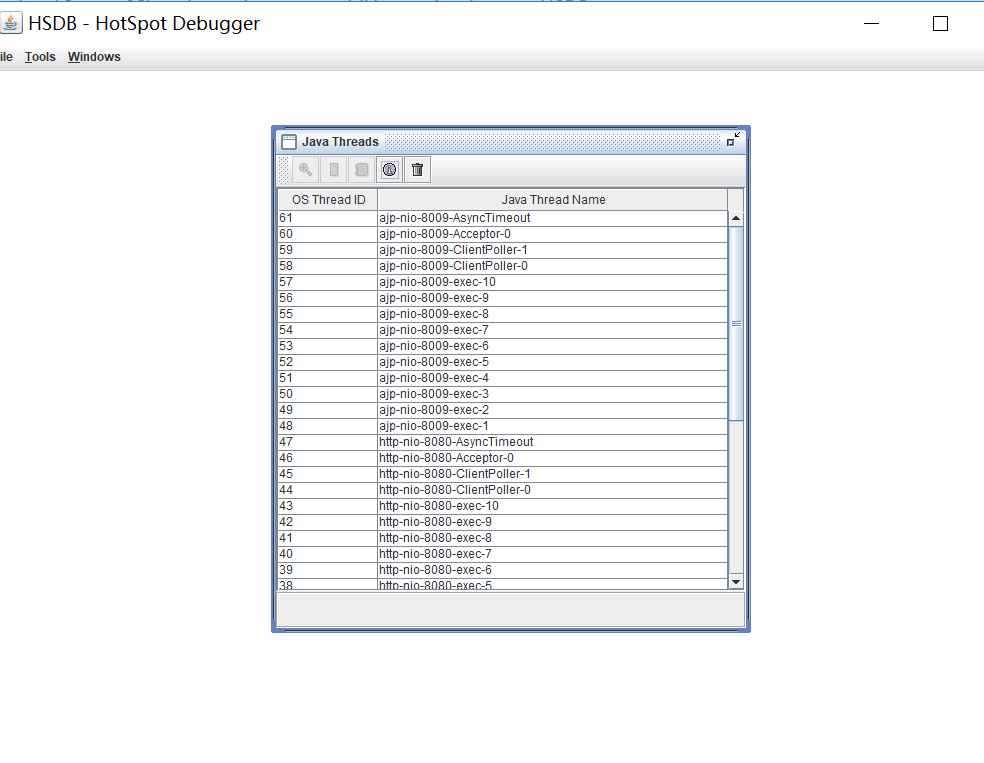The height and width of the screenshot is (763, 984).
Task: Select thread ajp-nio-8009-exec-4
Action: 553,378
